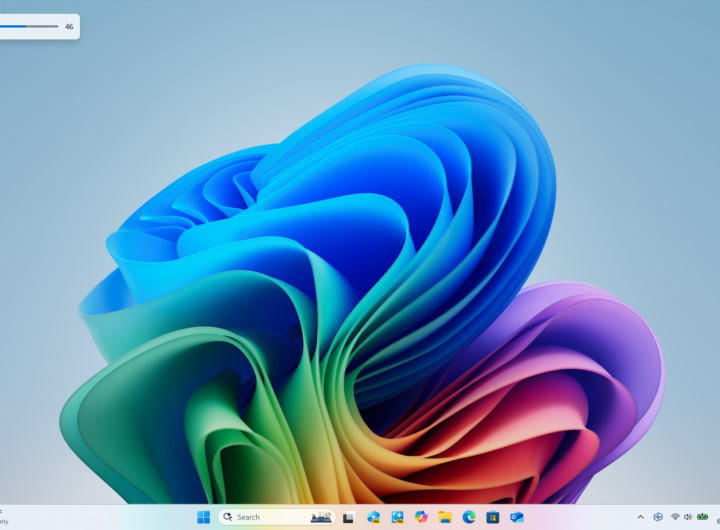720x530 pixels.
Task: Launch Microsoft Edge browser
Action: point(469,517)
